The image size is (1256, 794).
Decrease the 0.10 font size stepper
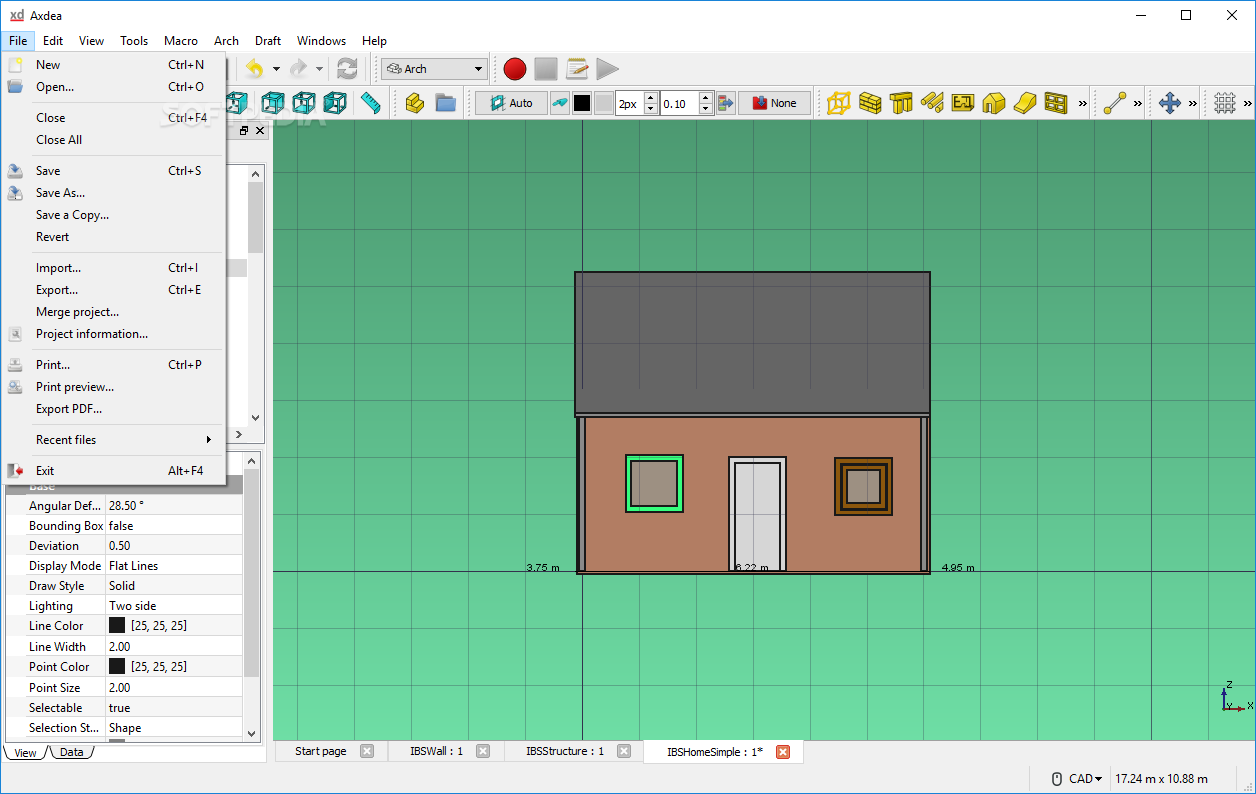click(x=705, y=109)
